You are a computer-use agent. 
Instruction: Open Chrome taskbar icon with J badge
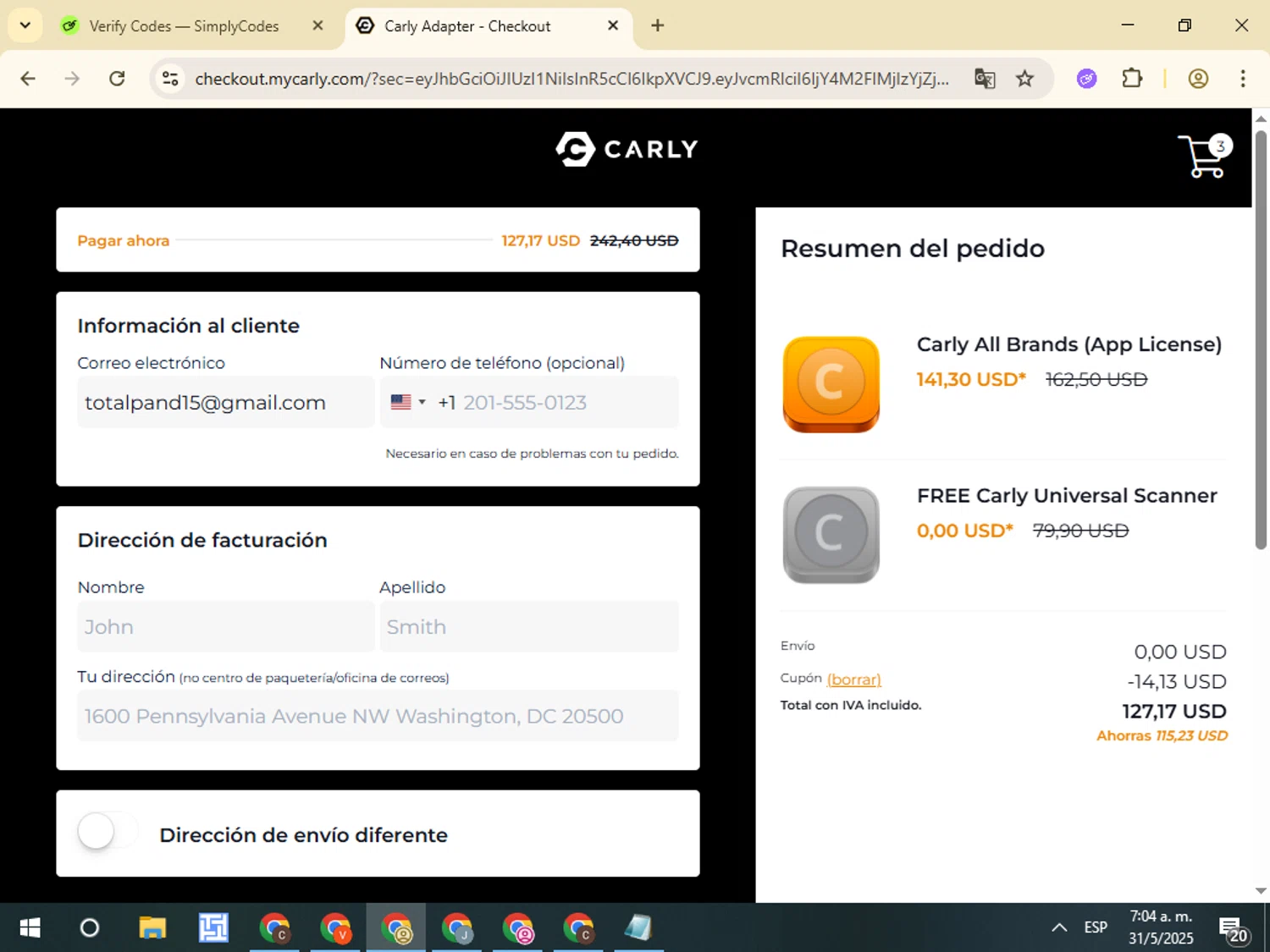457,928
